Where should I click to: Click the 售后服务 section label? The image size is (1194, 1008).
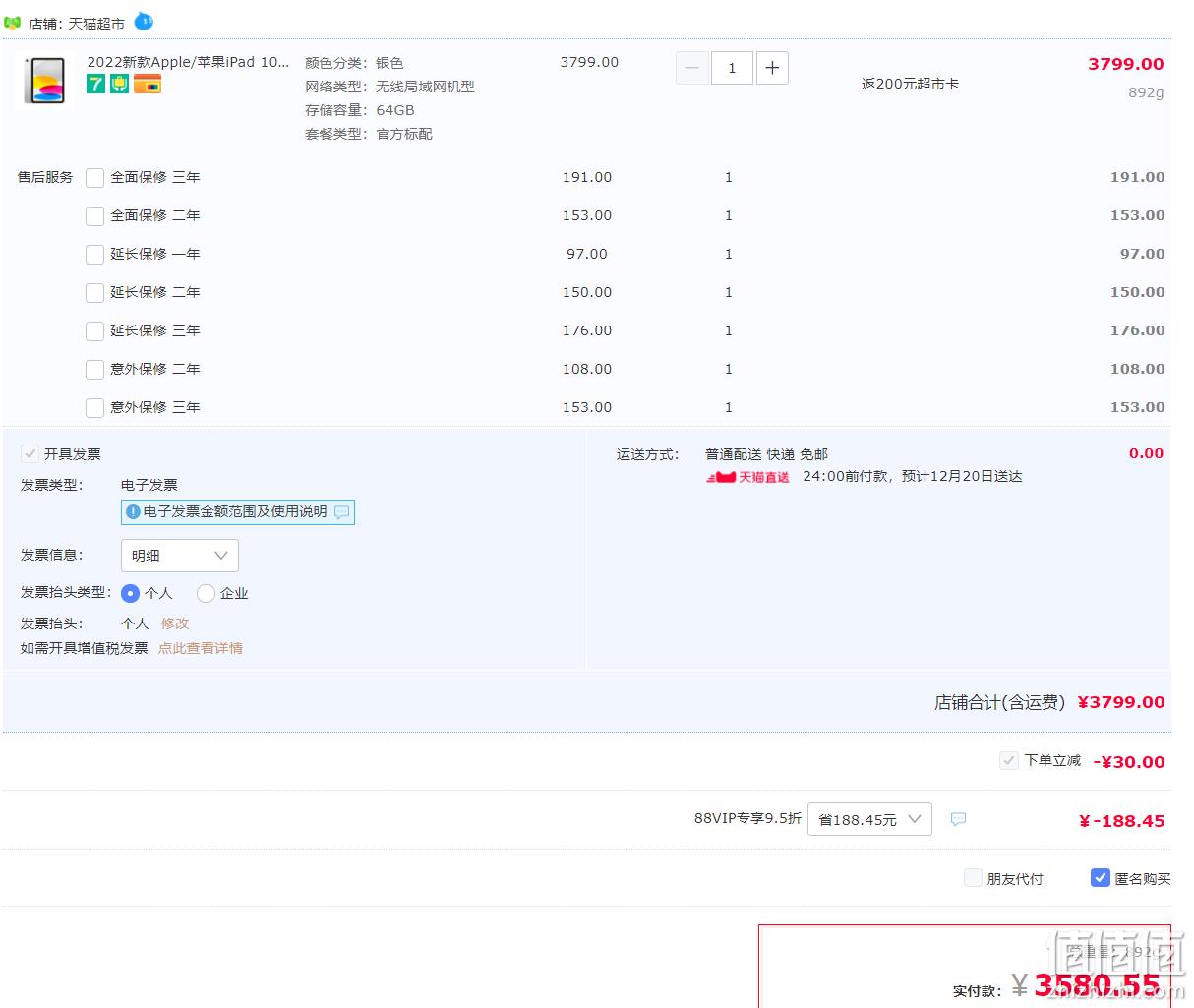coord(45,177)
